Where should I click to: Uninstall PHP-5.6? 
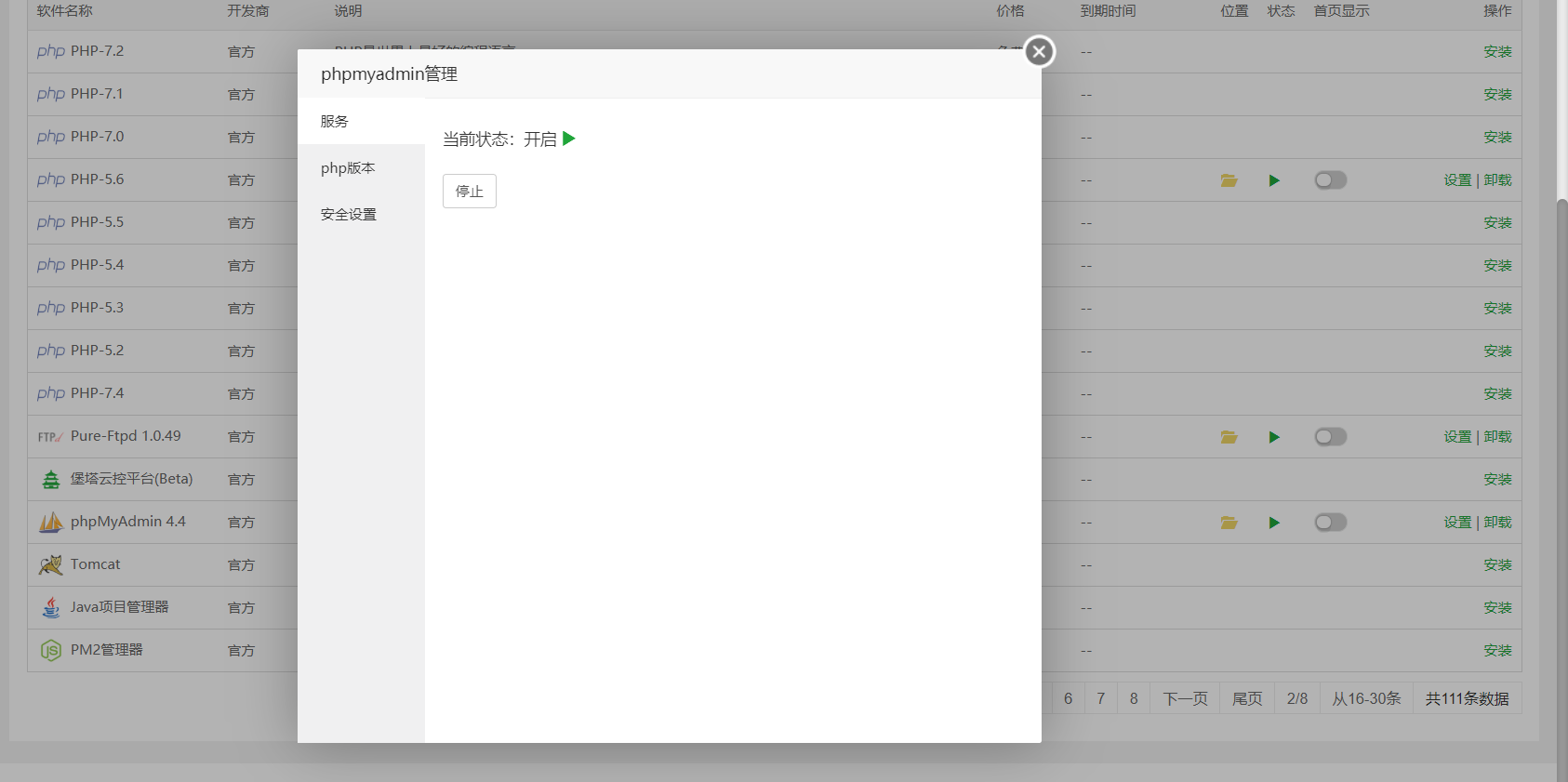[1497, 180]
